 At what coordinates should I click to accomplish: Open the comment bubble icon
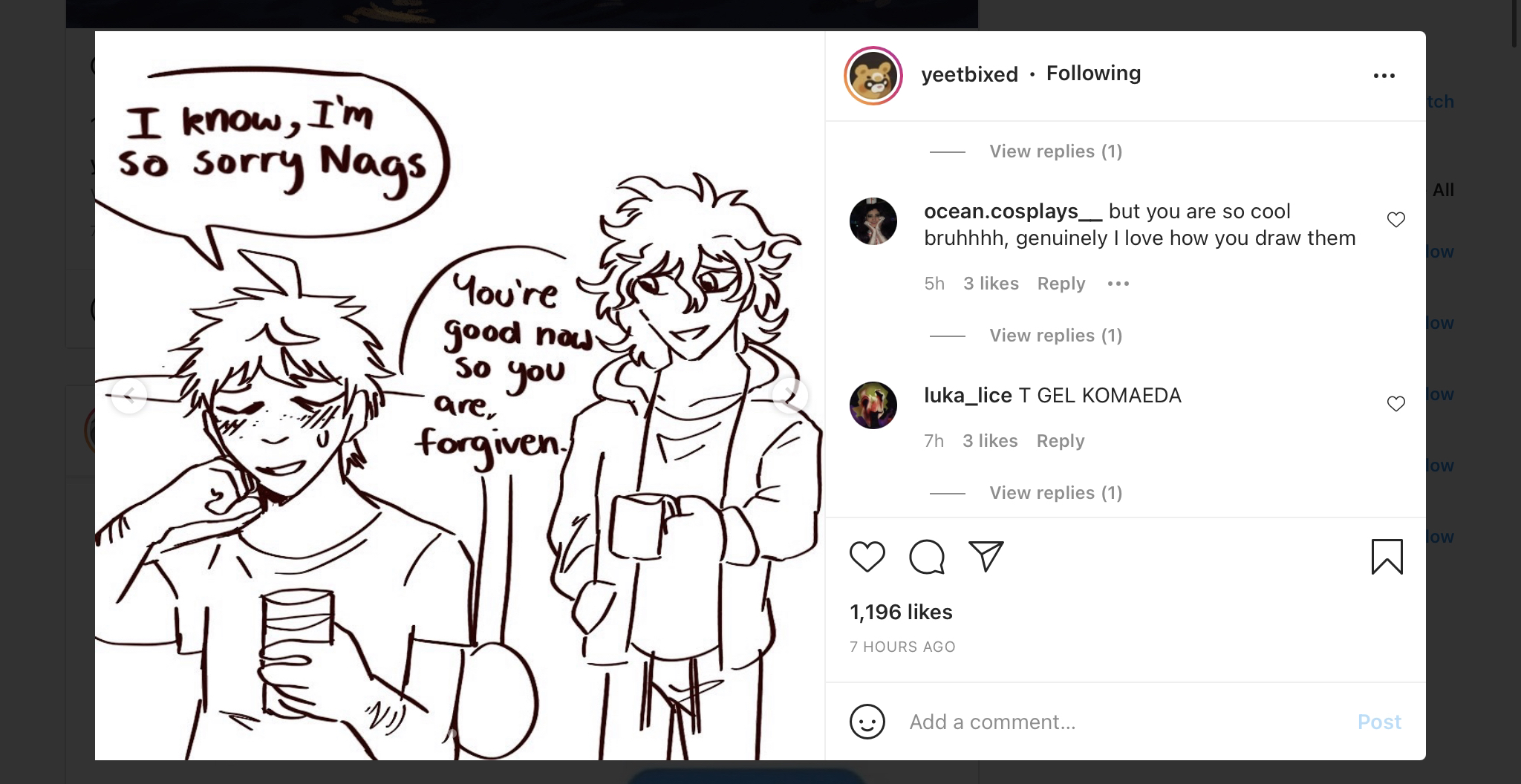(927, 557)
